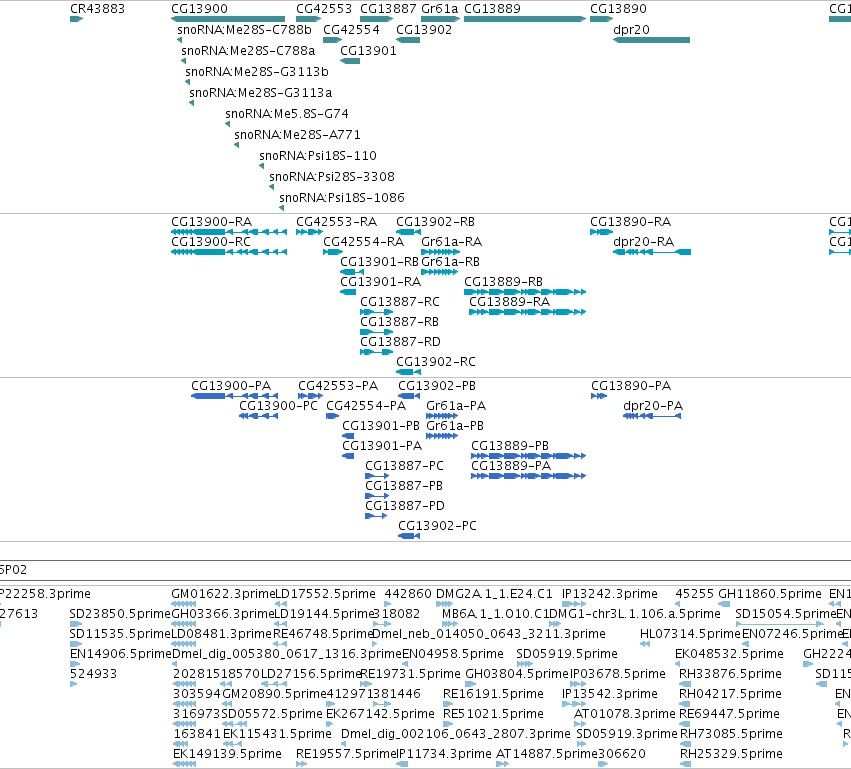851x769 pixels.
Task: Click the CR43883 gene label
Action: coord(97,9)
